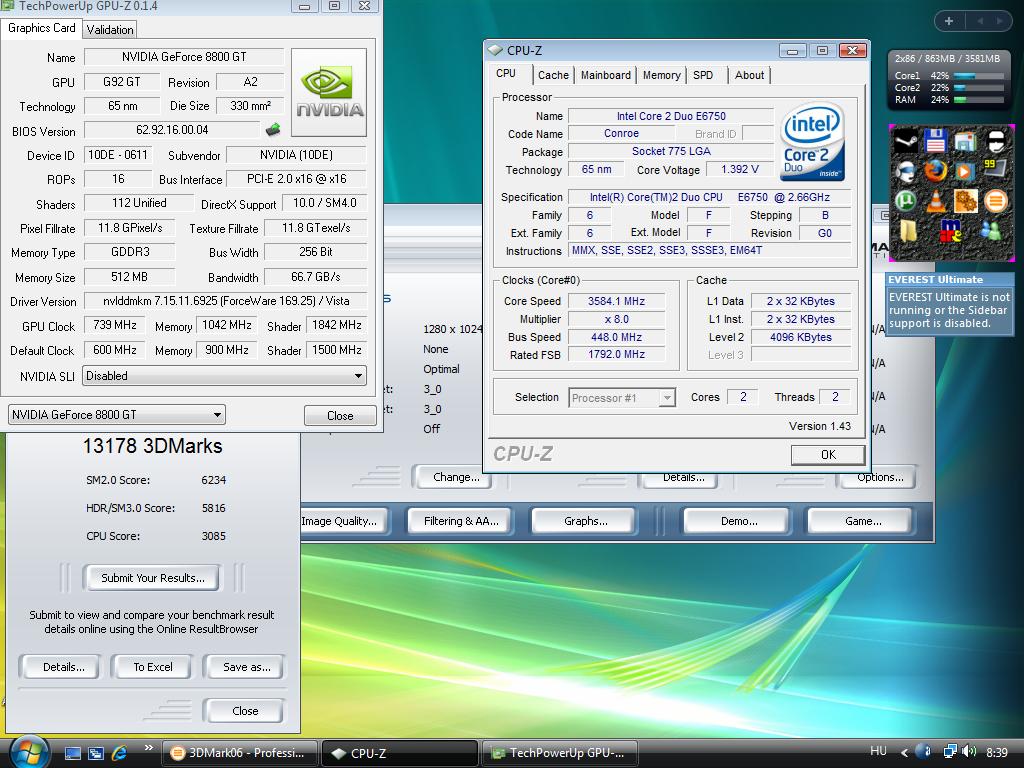This screenshot has height=768, width=1024.
Task: Launch Firefox from the launcher gadget
Action: [935, 171]
